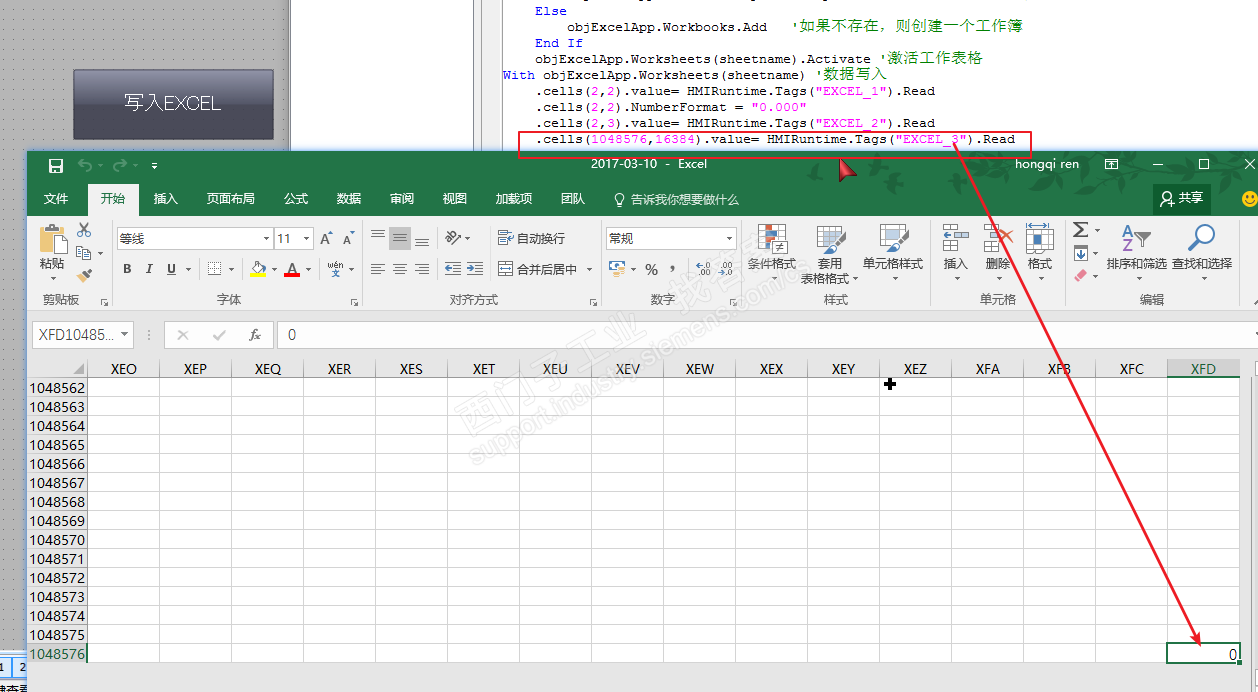Click the phonetic guide (wén) icon
1258x692 pixels.
335,269
